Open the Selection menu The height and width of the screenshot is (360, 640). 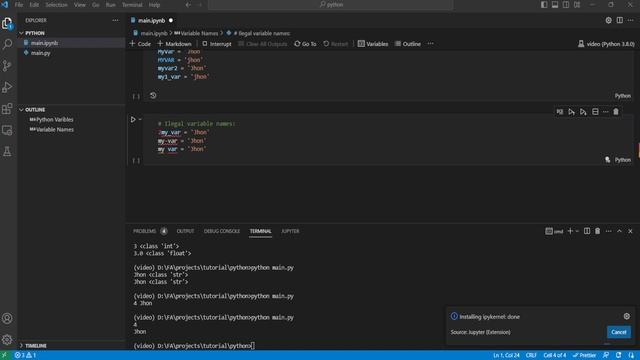pyautogui.click(x=56, y=5)
